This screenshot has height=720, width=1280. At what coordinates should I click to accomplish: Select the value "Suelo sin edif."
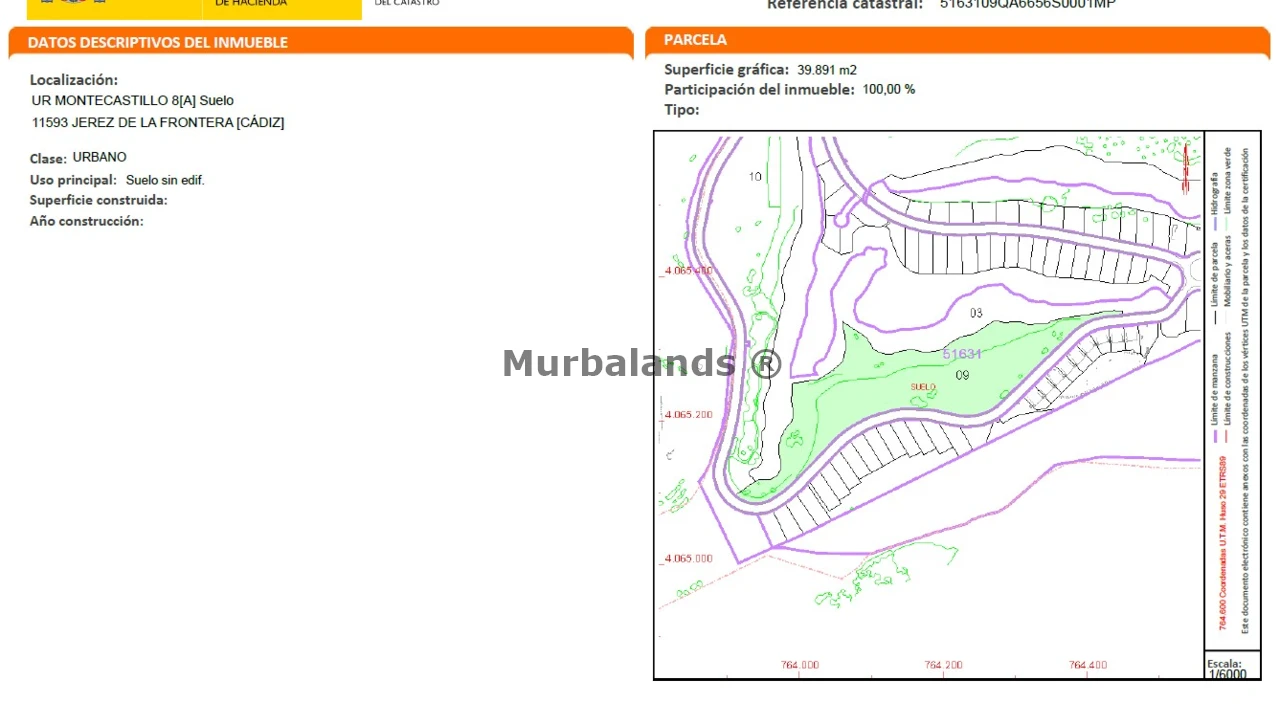point(165,180)
